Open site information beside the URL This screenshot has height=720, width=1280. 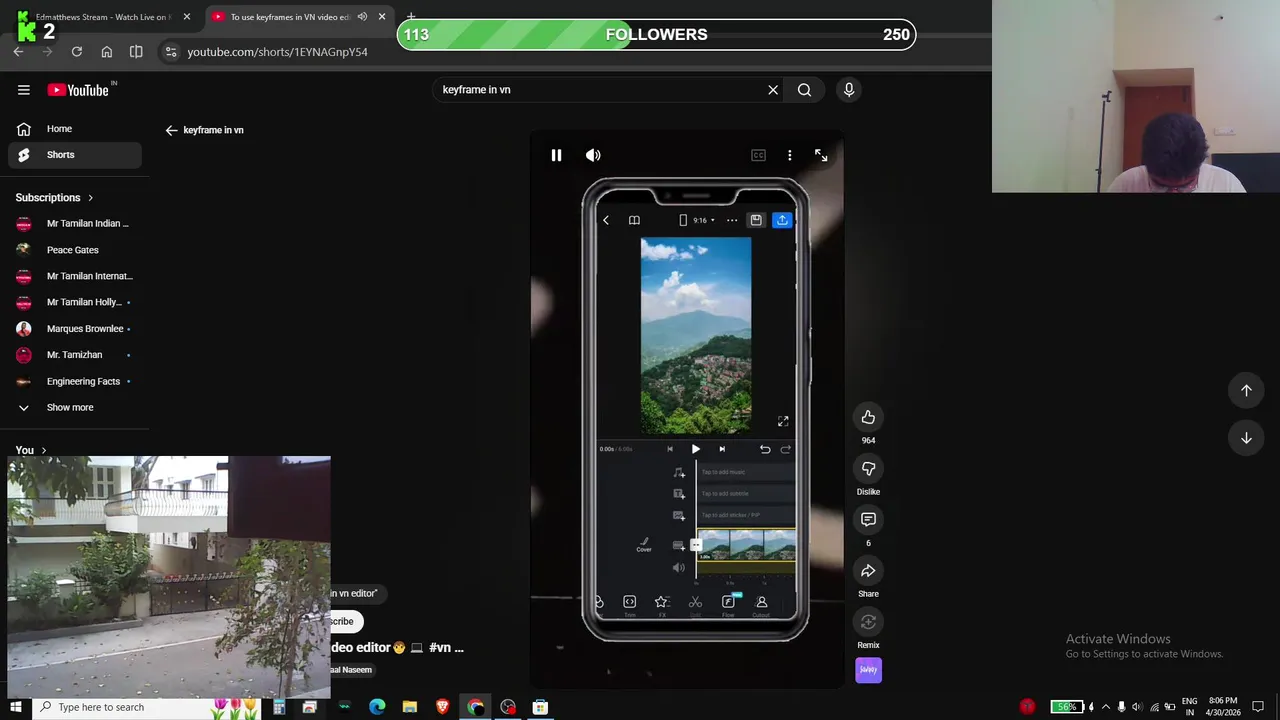171,52
